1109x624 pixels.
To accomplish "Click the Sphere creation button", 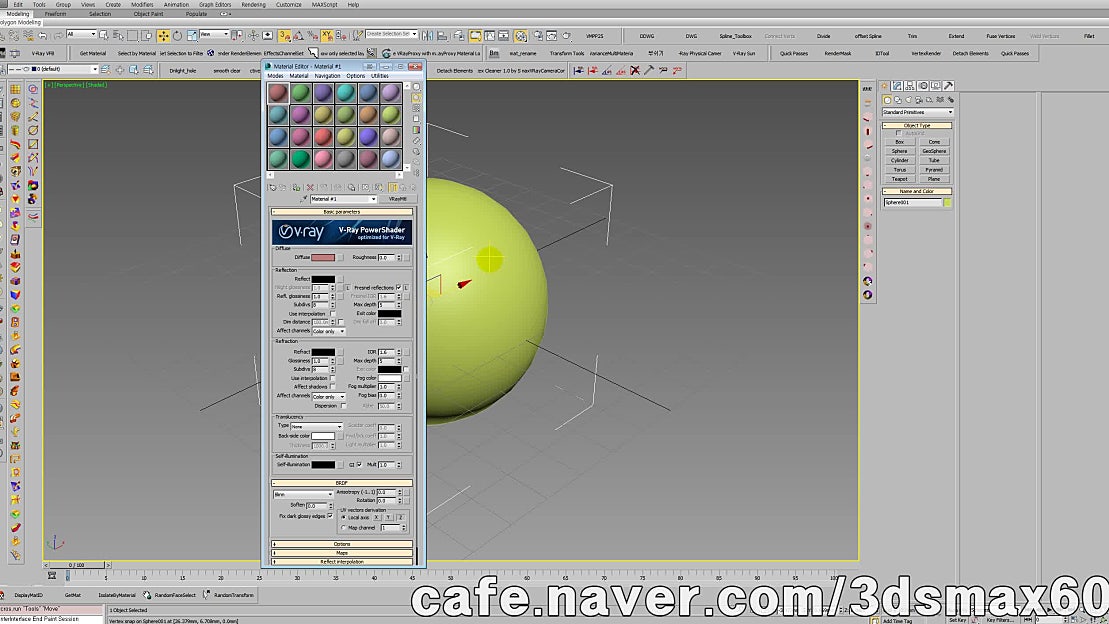I will 898,151.
